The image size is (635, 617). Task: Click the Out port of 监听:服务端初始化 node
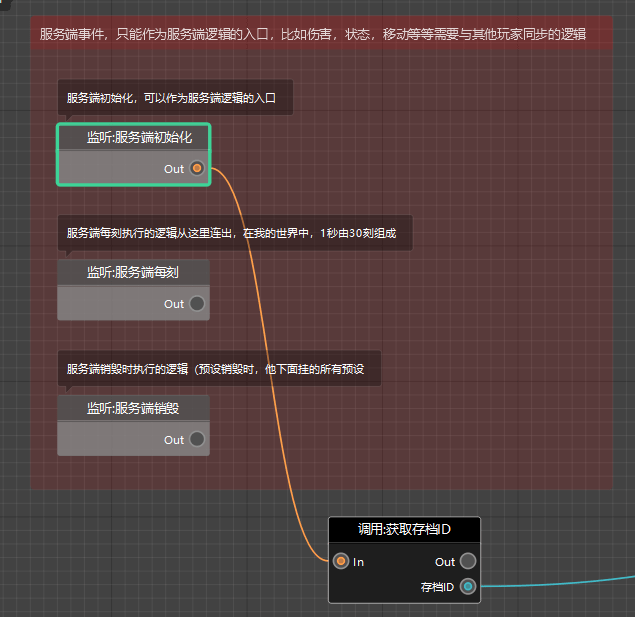(197, 168)
